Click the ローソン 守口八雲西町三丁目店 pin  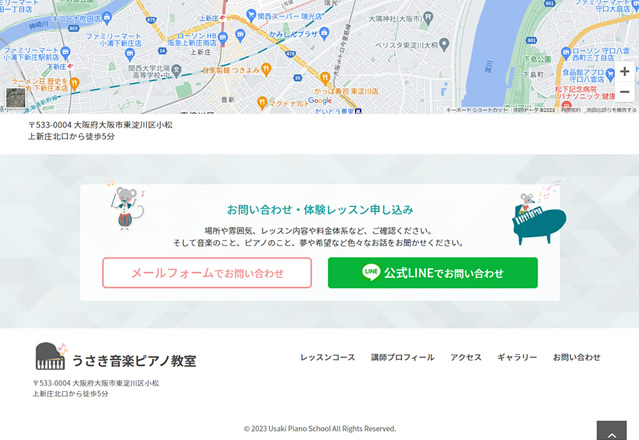pyautogui.click(x=565, y=53)
